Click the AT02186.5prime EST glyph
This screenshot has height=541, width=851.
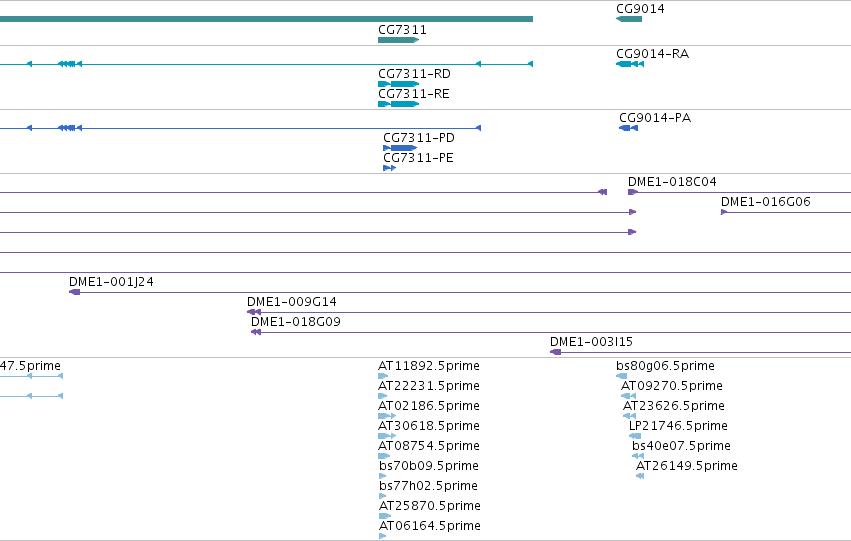387,416
